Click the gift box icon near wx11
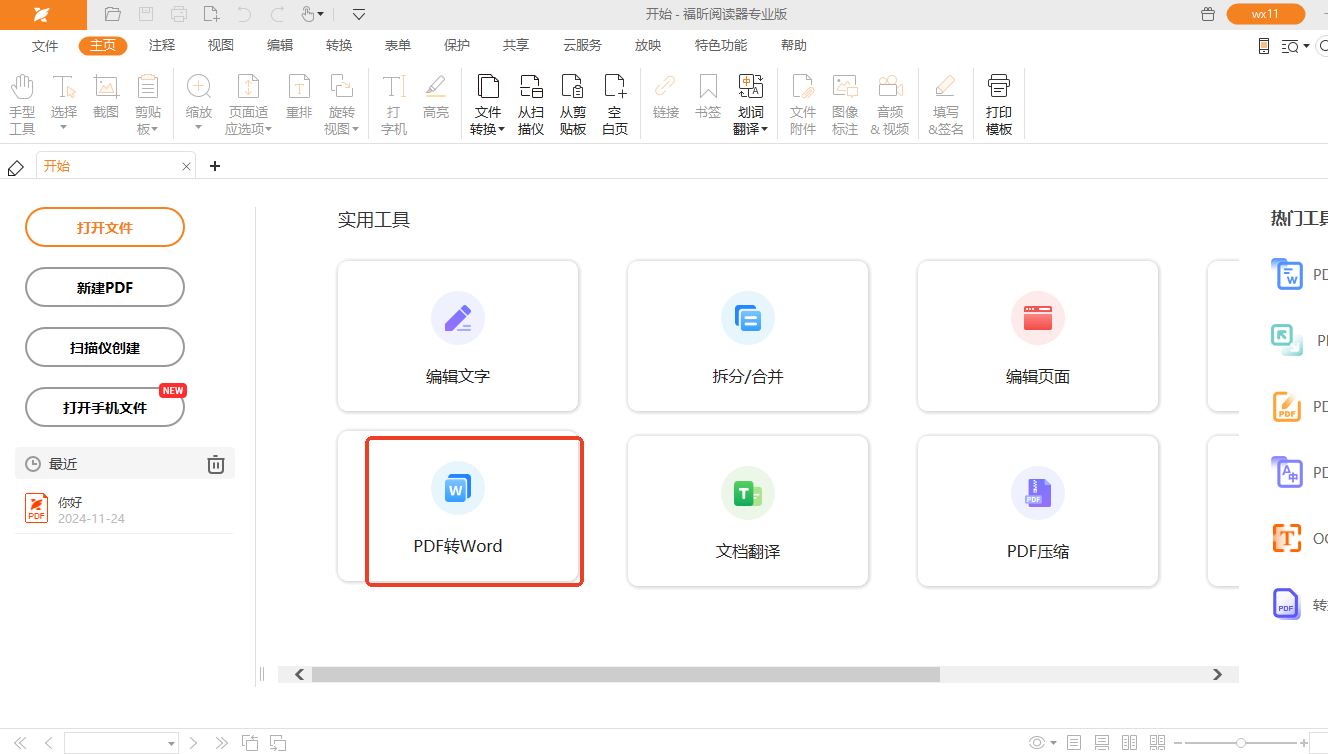 pyautogui.click(x=1208, y=14)
